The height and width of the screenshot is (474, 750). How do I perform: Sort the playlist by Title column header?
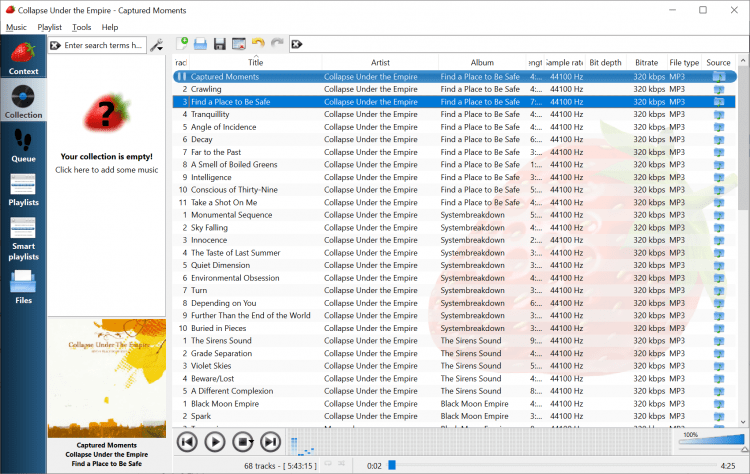pos(255,62)
